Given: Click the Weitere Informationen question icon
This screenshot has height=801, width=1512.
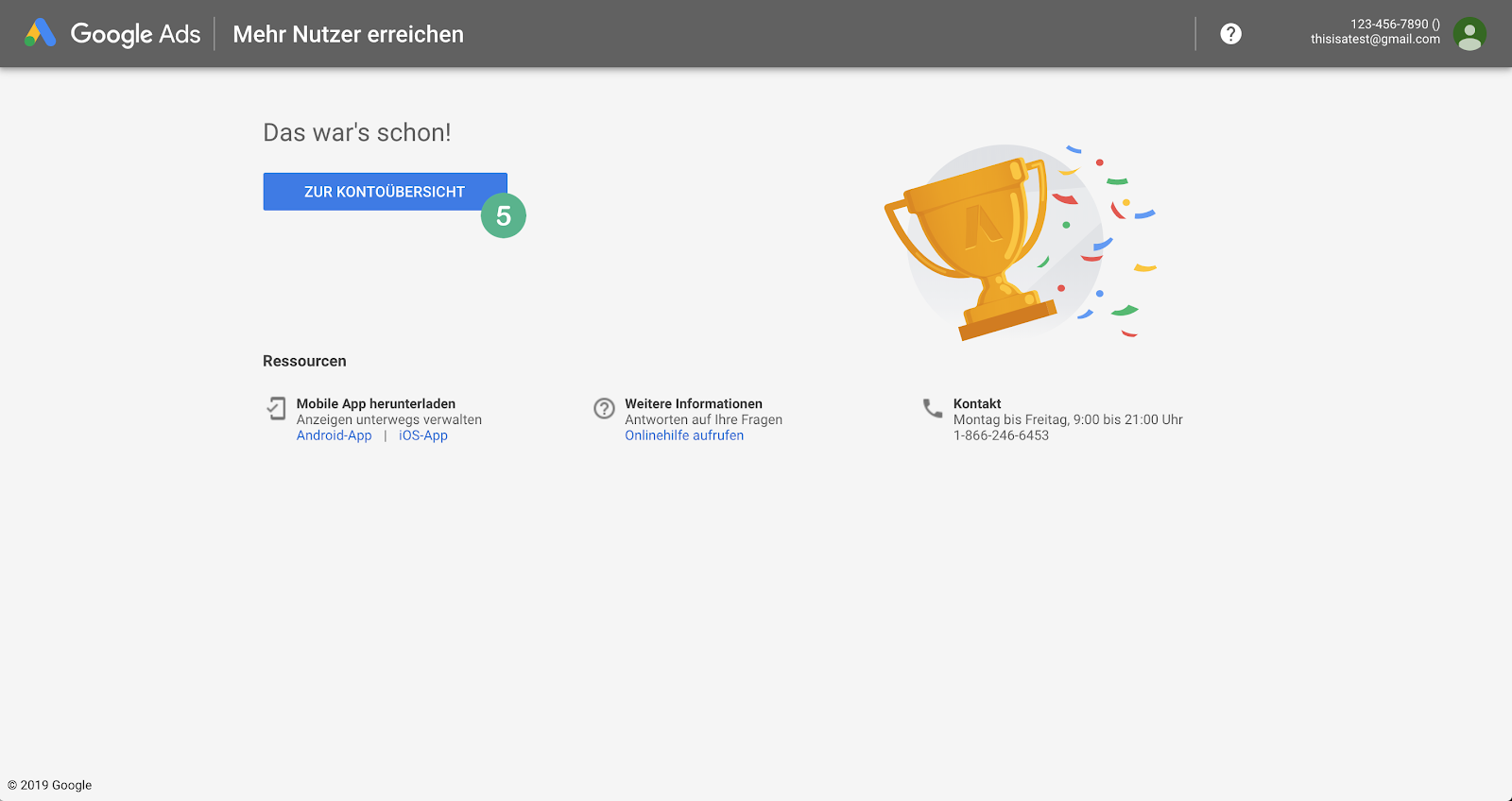Looking at the screenshot, I should pos(604,408).
